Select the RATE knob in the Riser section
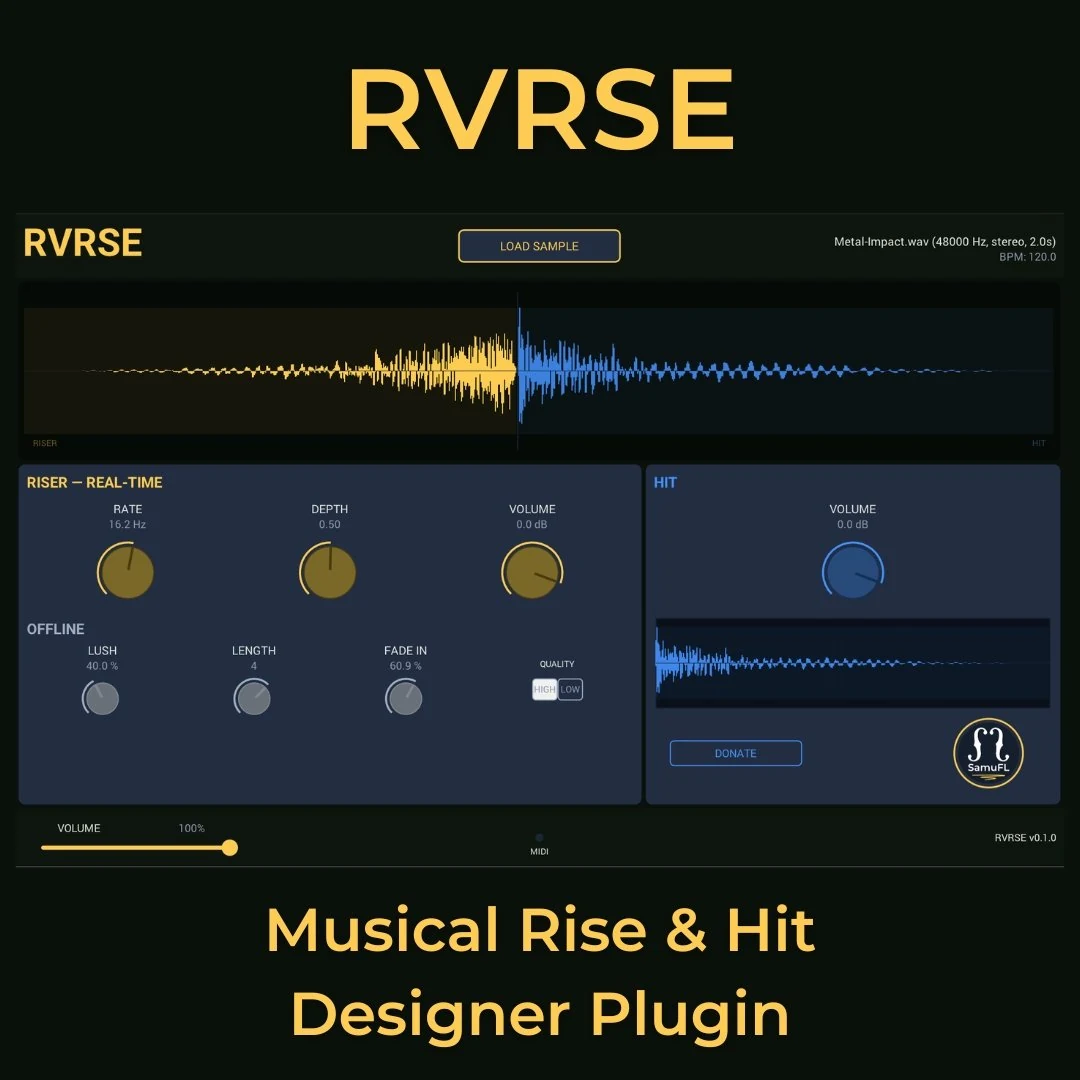The image size is (1080, 1080). point(126,570)
